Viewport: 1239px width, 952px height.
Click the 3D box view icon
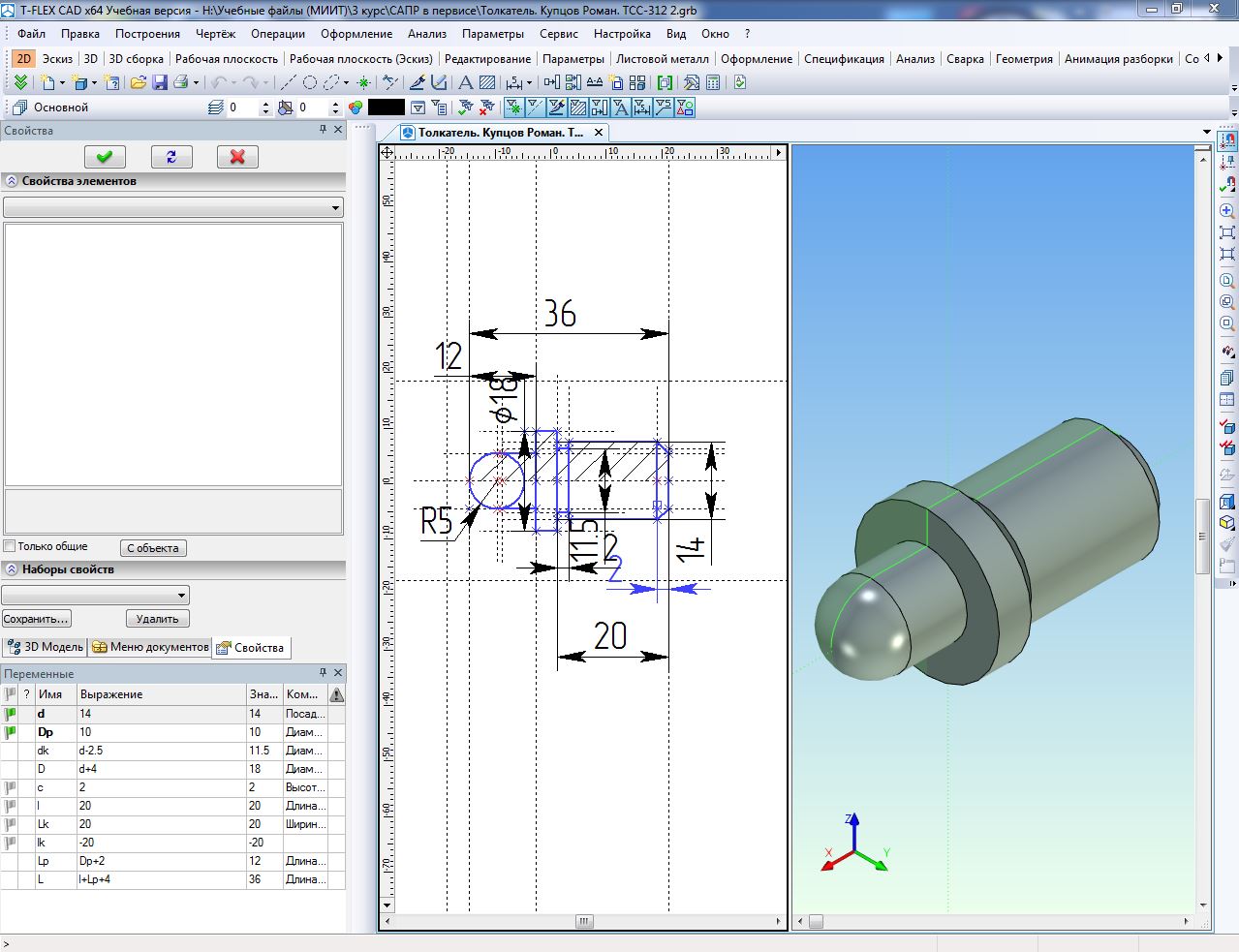click(1227, 500)
